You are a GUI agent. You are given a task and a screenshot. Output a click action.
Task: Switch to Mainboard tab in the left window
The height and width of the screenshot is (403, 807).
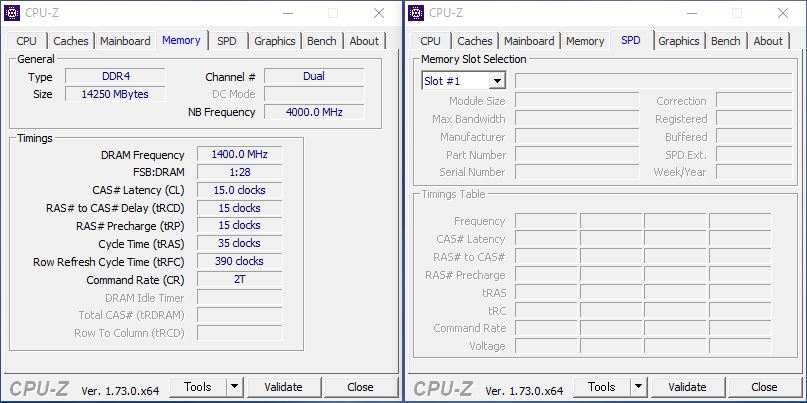[125, 41]
